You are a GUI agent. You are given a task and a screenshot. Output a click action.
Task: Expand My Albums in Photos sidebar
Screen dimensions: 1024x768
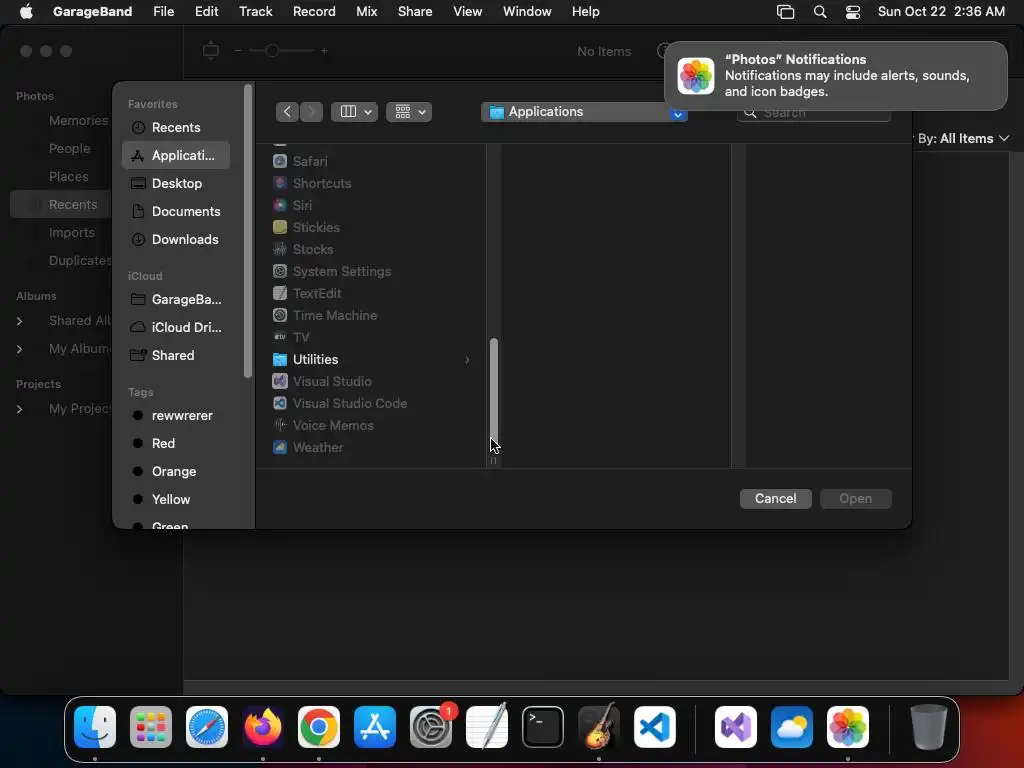(x=20, y=349)
